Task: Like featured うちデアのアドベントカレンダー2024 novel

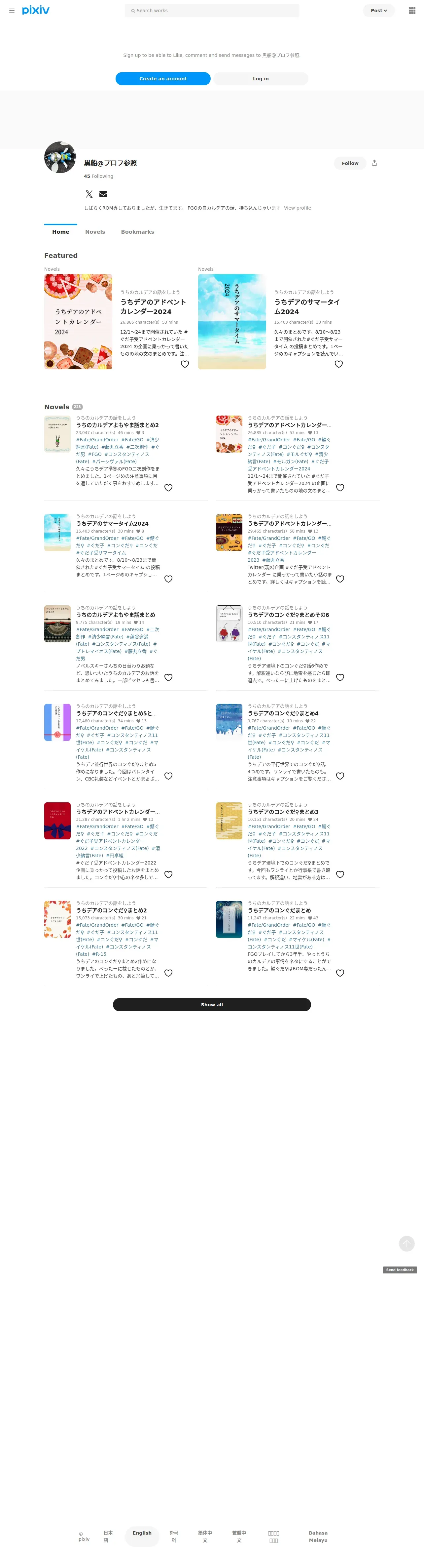Action: [x=185, y=364]
